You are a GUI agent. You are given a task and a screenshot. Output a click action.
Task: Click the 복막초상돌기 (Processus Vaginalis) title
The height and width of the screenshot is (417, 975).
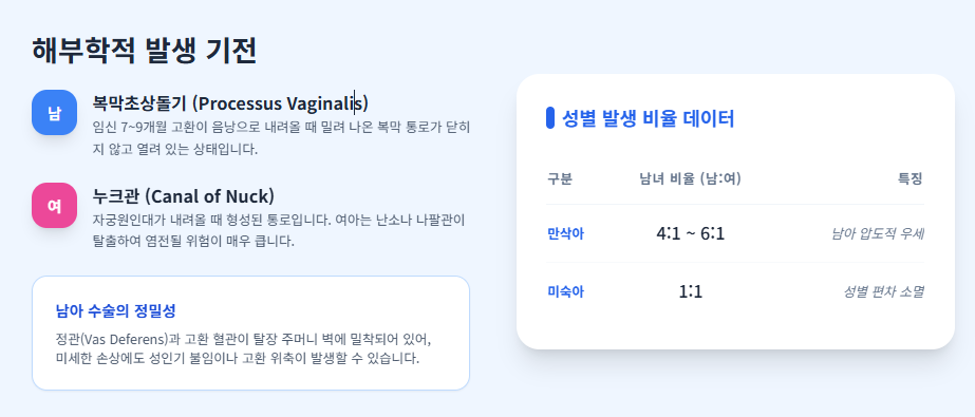pos(231,103)
